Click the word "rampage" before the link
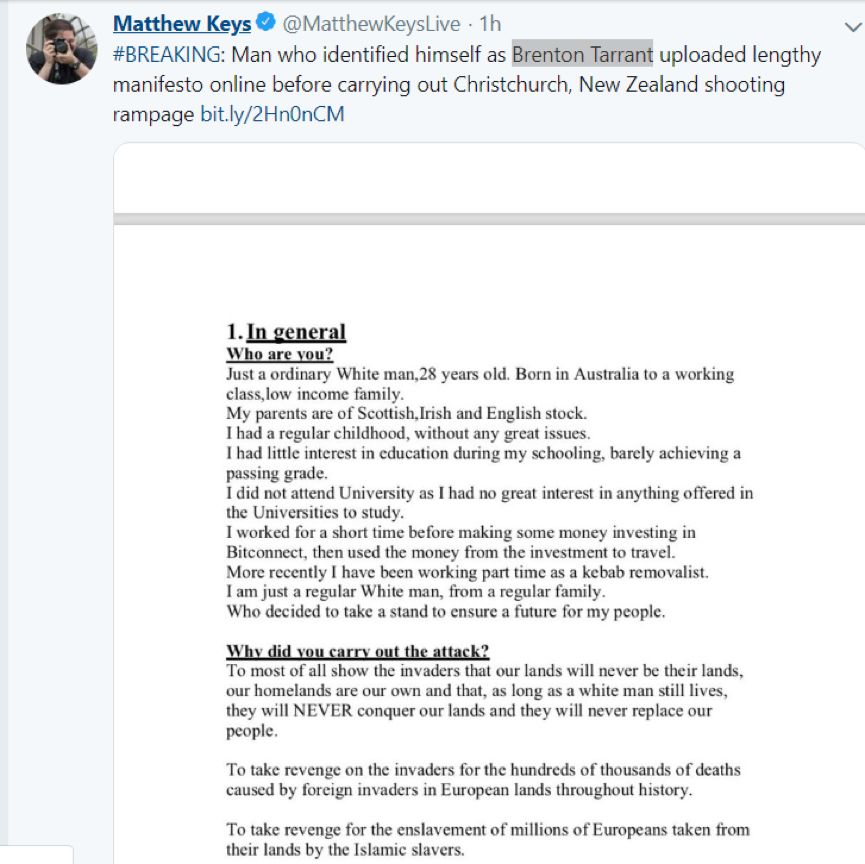 tap(153, 114)
